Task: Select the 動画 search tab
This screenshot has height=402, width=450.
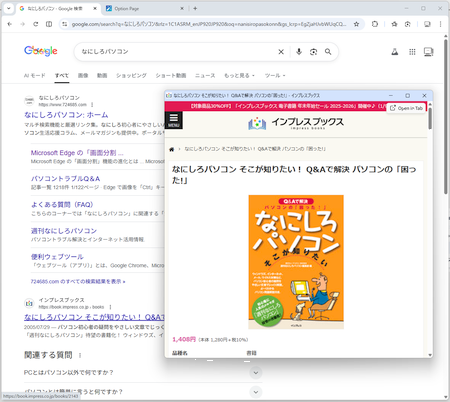Action: coord(102,76)
